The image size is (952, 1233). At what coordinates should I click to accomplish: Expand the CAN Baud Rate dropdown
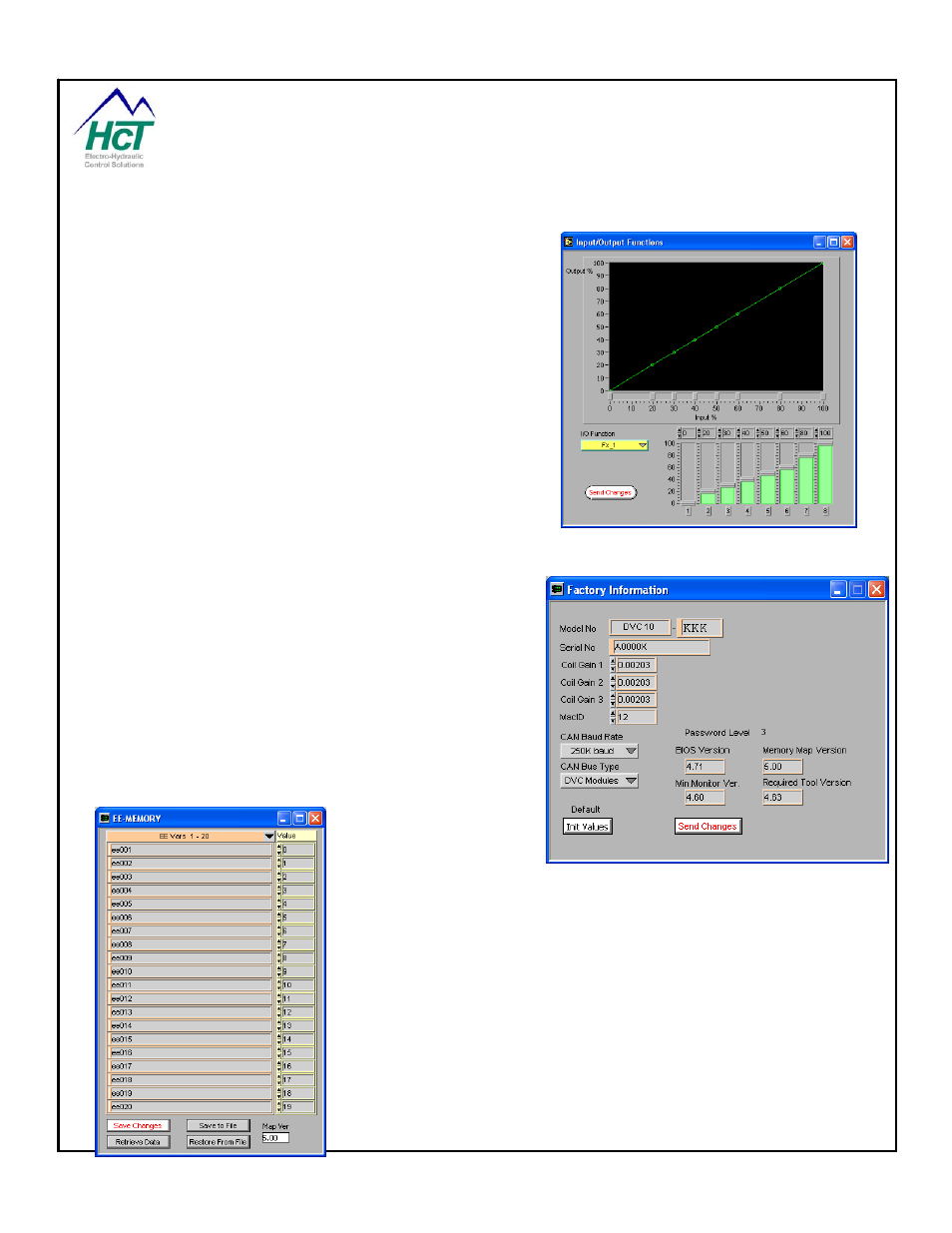point(630,751)
